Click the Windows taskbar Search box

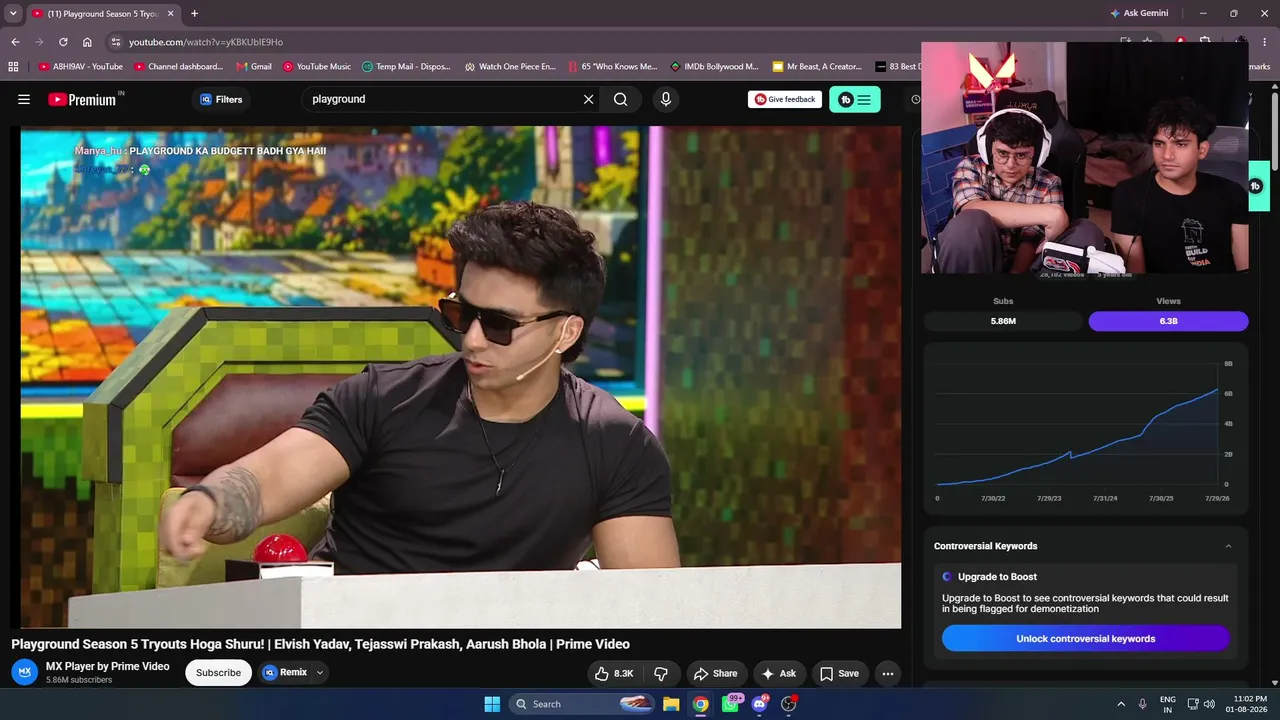click(x=582, y=704)
